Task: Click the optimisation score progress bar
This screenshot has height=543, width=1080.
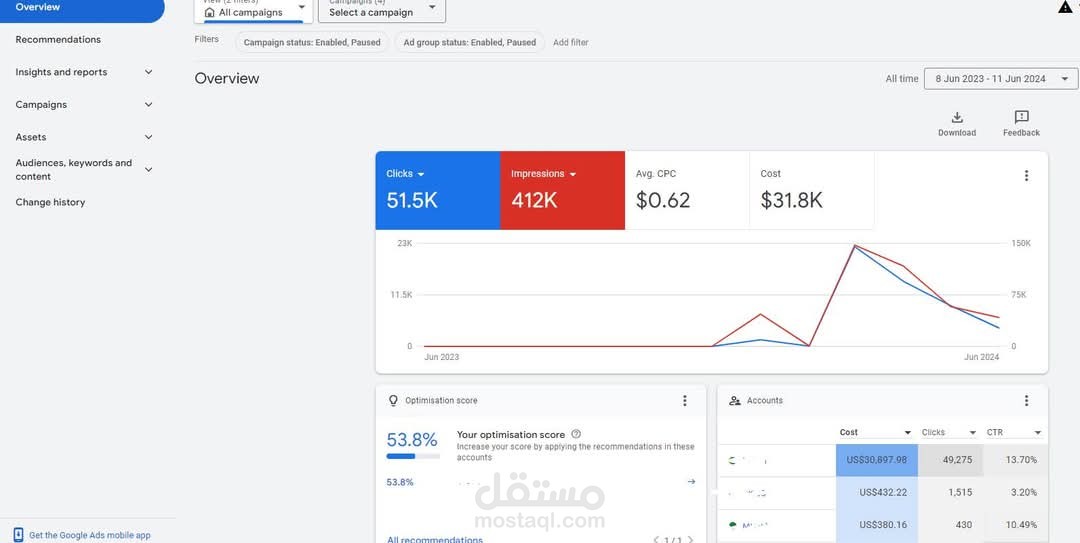Action: pyautogui.click(x=413, y=456)
